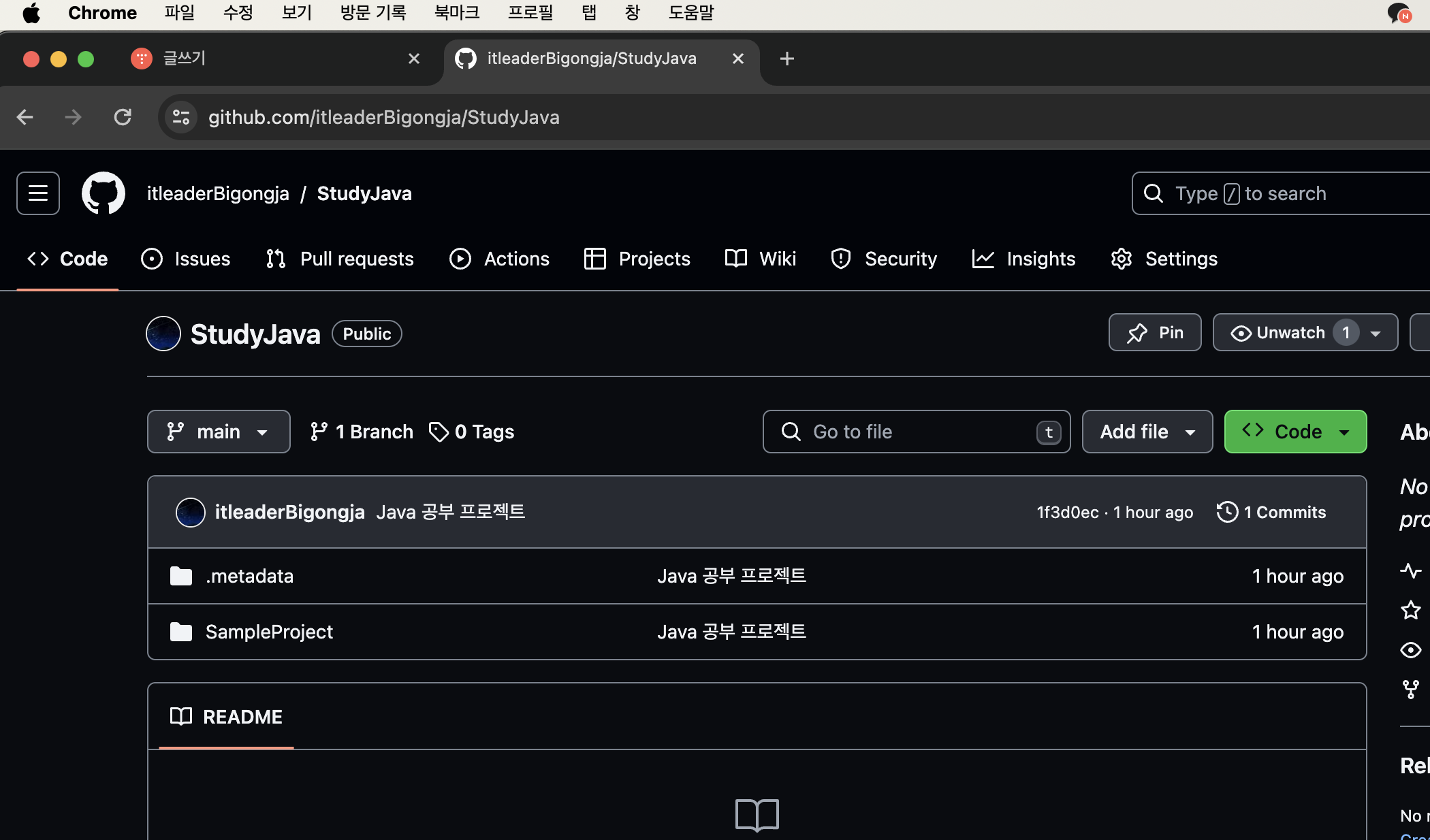Click the browser forward arrow
Viewport: 1430px width, 840px height.
tap(73, 117)
